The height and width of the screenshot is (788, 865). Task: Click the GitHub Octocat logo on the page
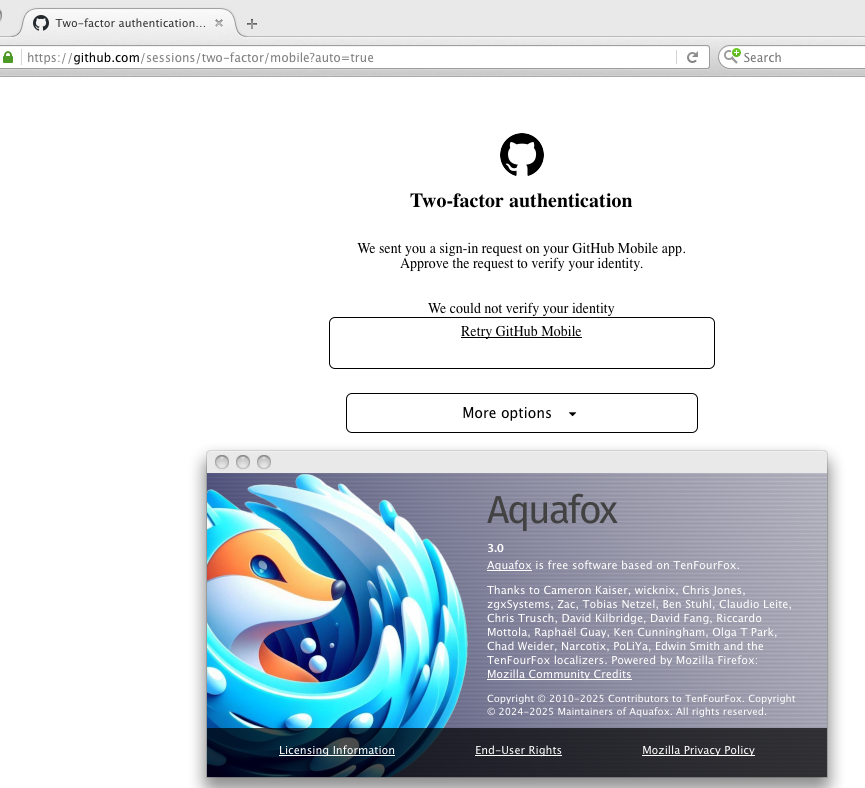pyautogui.click(x=522, y=155)
